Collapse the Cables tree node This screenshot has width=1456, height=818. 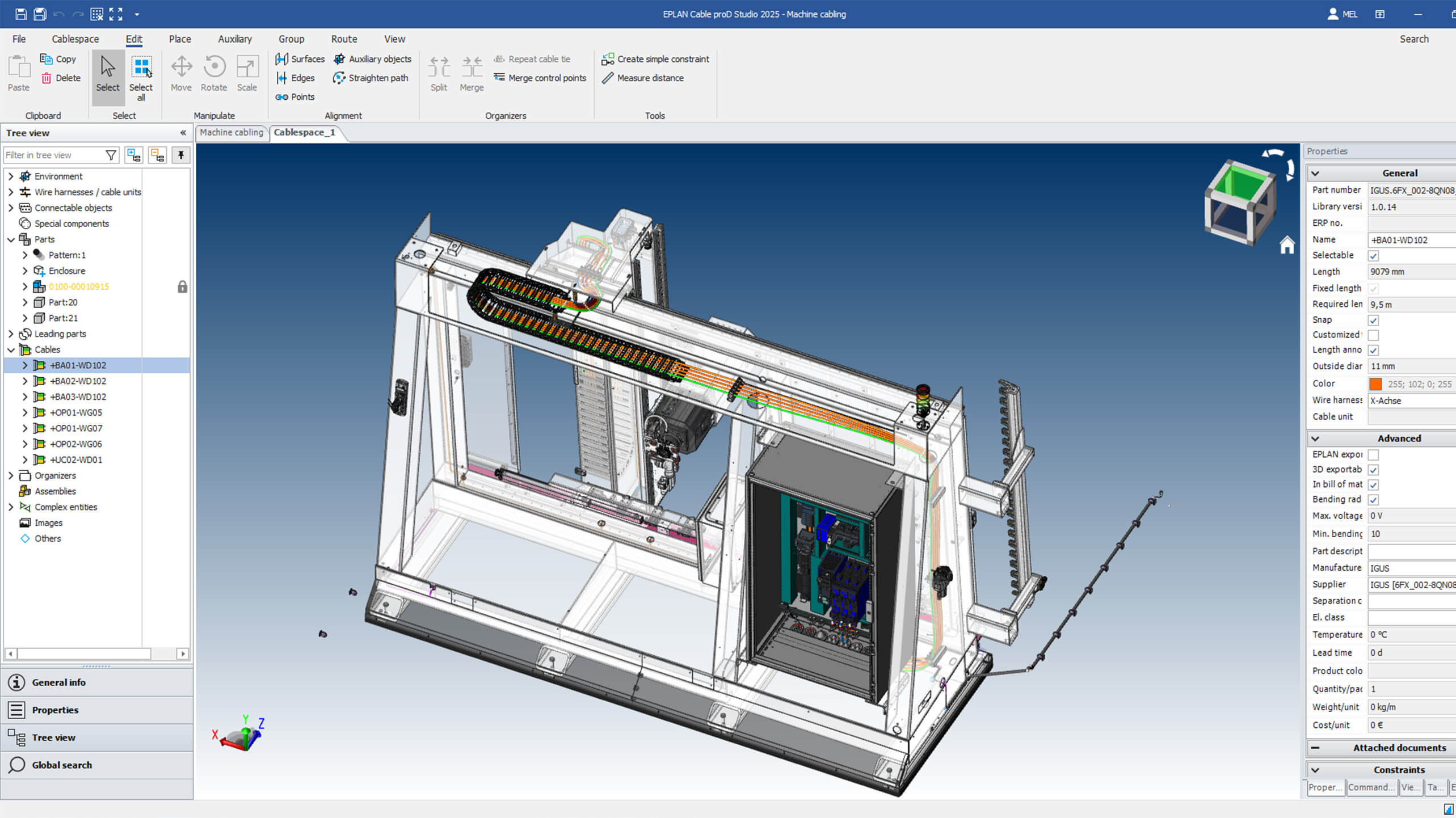click(x=11, y=349)
